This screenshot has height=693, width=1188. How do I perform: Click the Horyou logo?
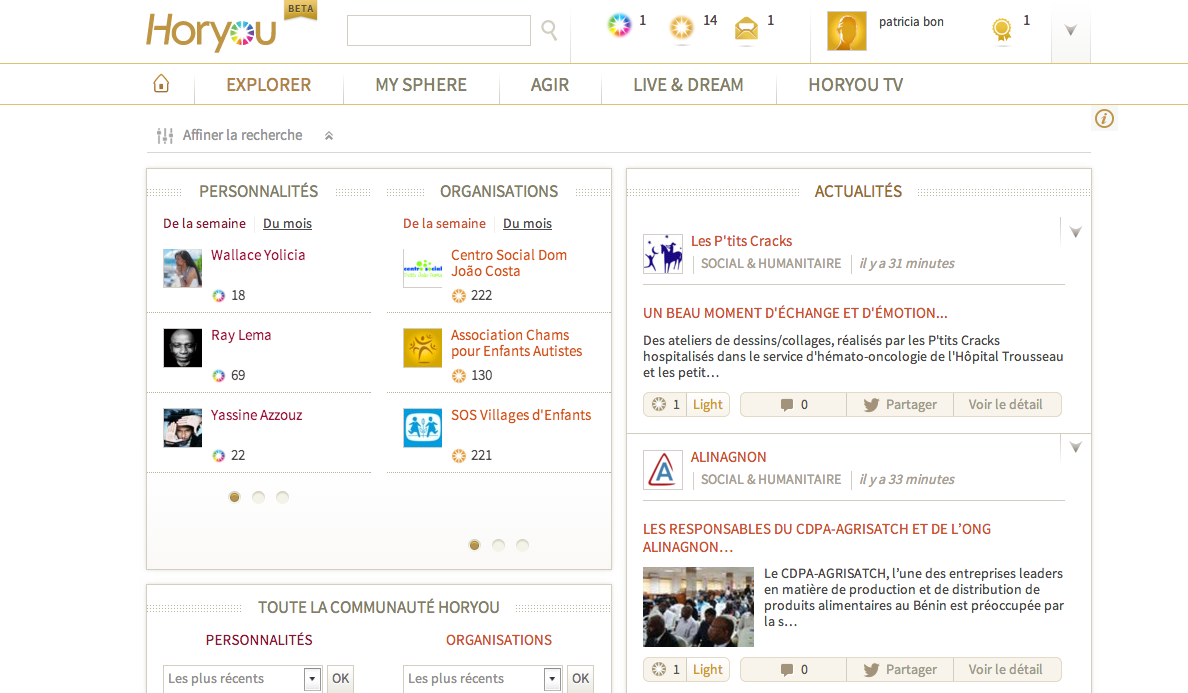pos(211,33)
